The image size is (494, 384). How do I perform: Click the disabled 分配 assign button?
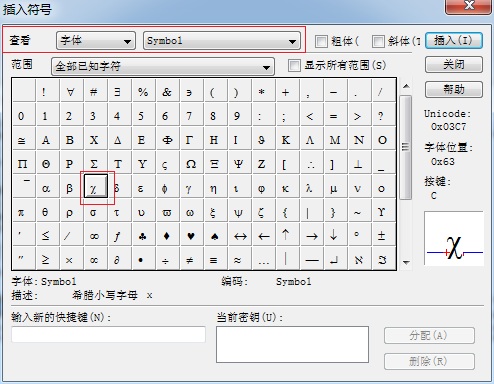pos(429,335)
